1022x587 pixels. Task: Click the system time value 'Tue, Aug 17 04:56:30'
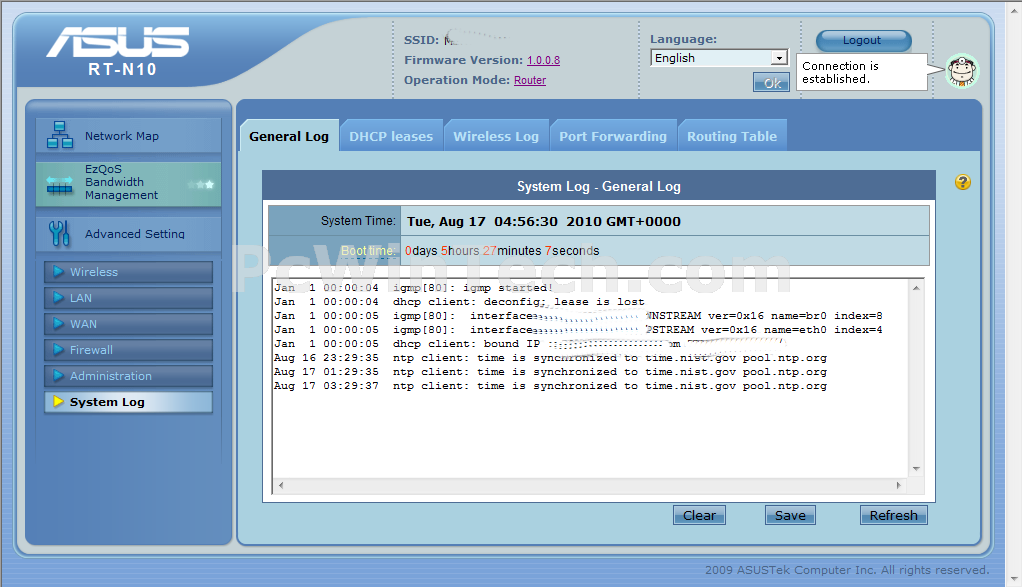[x=544, y=222]
